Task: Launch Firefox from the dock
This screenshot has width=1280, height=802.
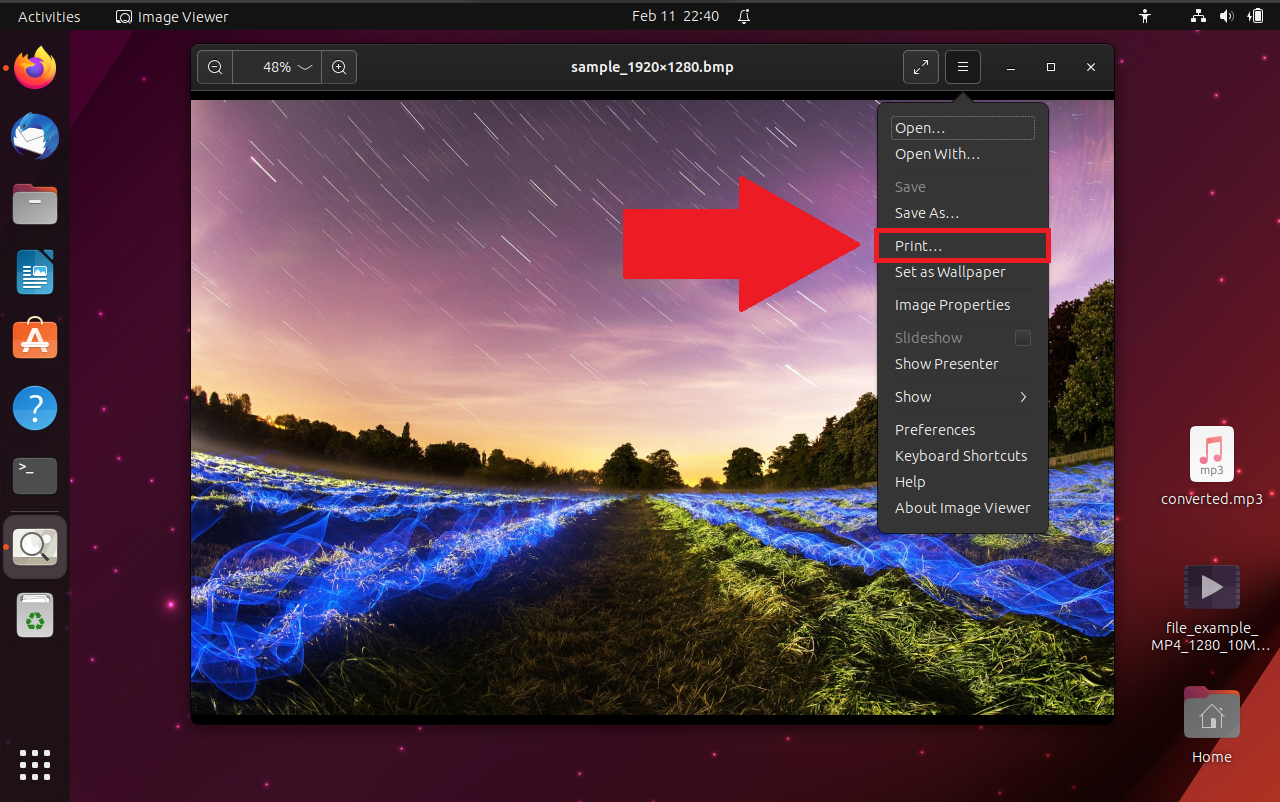Action: 34,67
